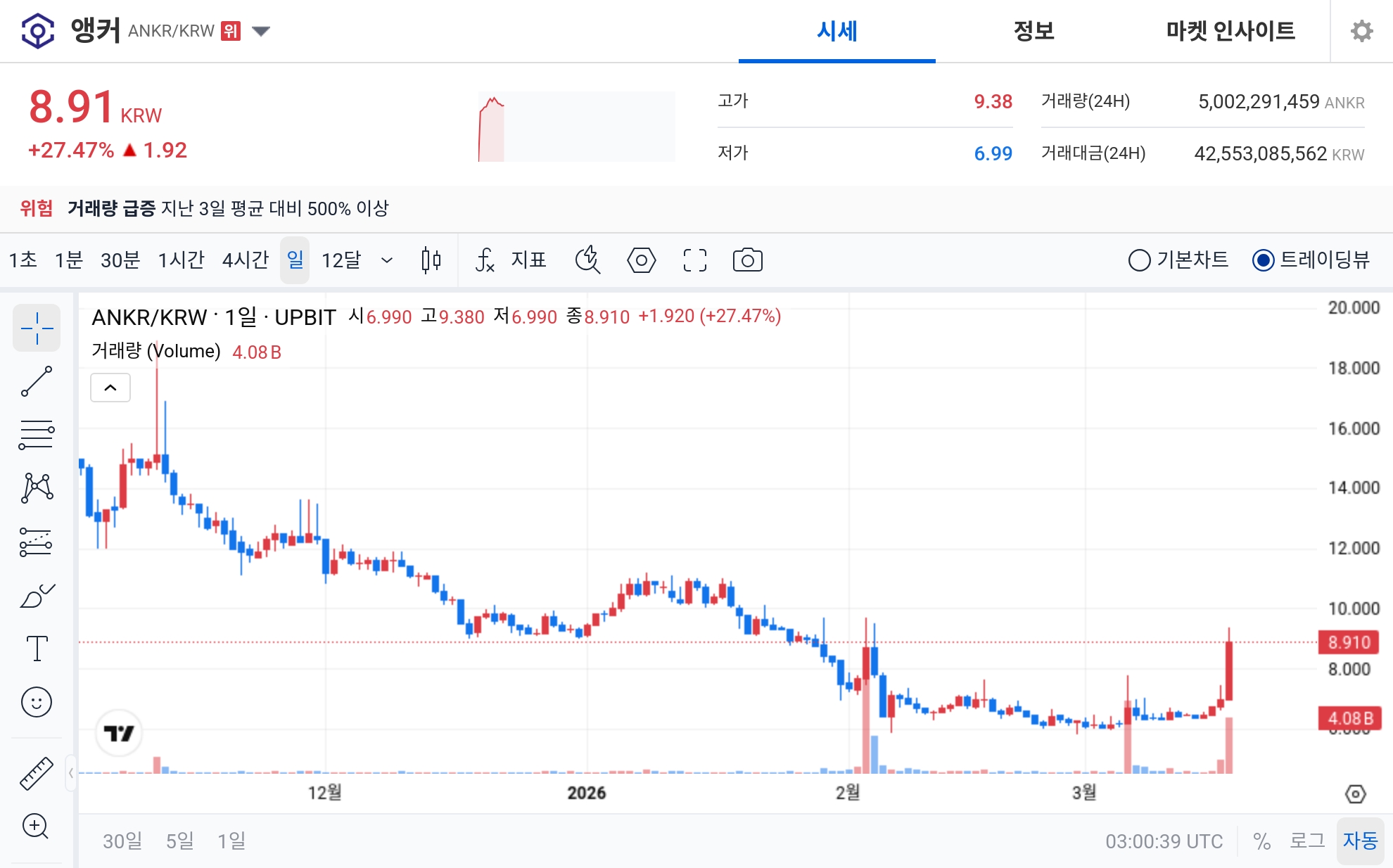Enable 로그 scale on the chart
Viewport: 1393px width, 868px height.
[x=1310, y=841]
